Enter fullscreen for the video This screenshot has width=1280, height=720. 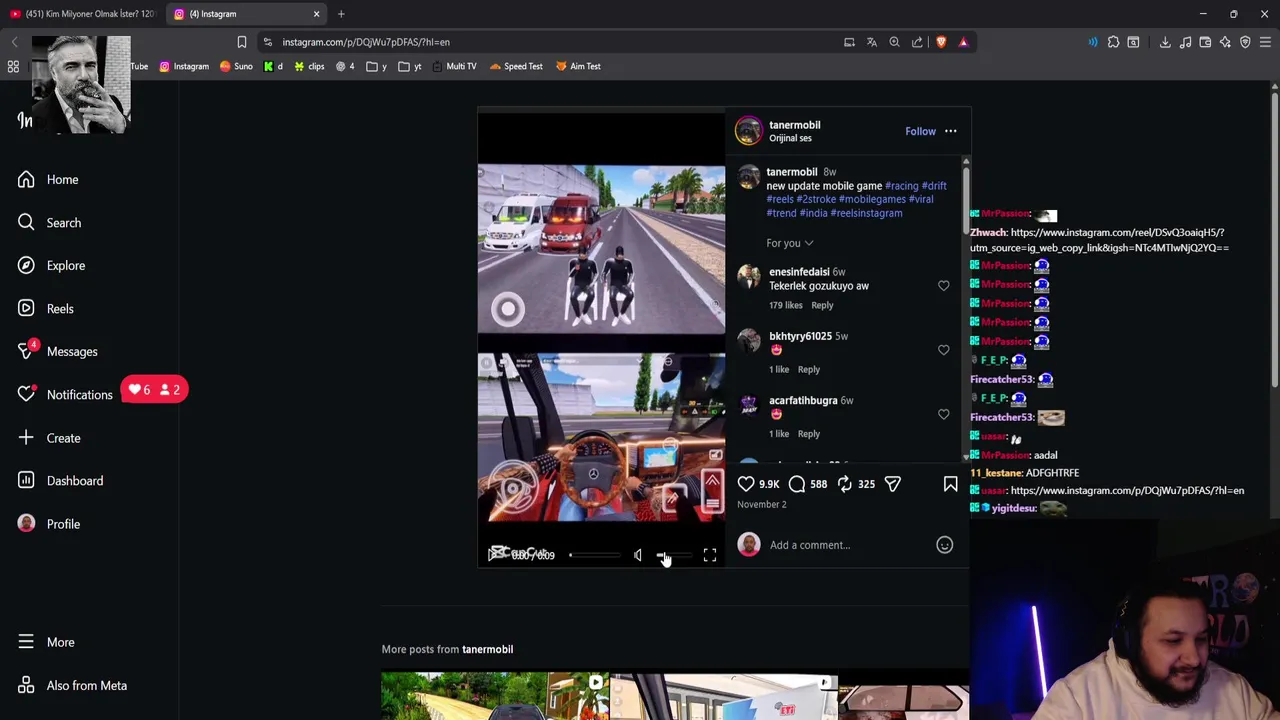click(709, 555)
